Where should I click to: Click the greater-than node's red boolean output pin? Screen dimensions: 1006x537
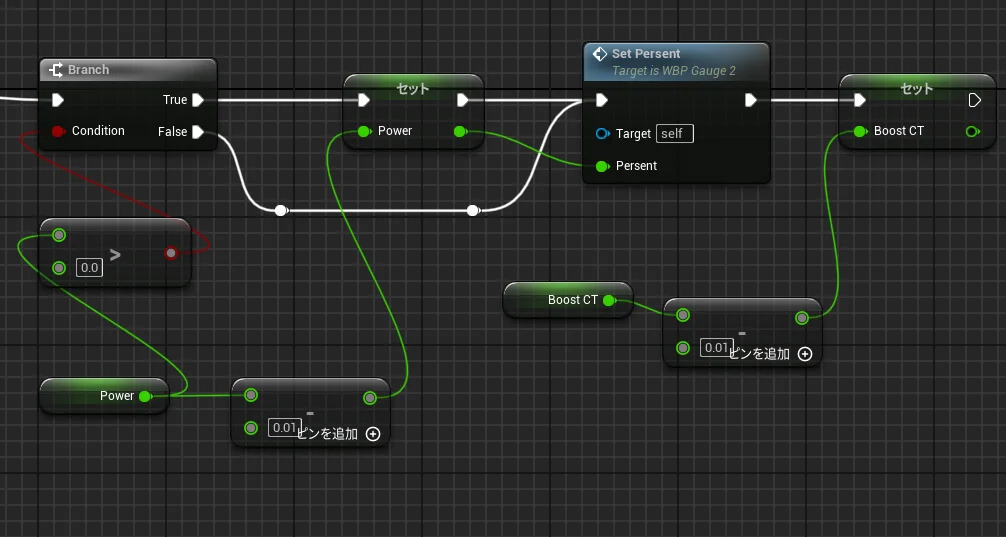point(171,253)
